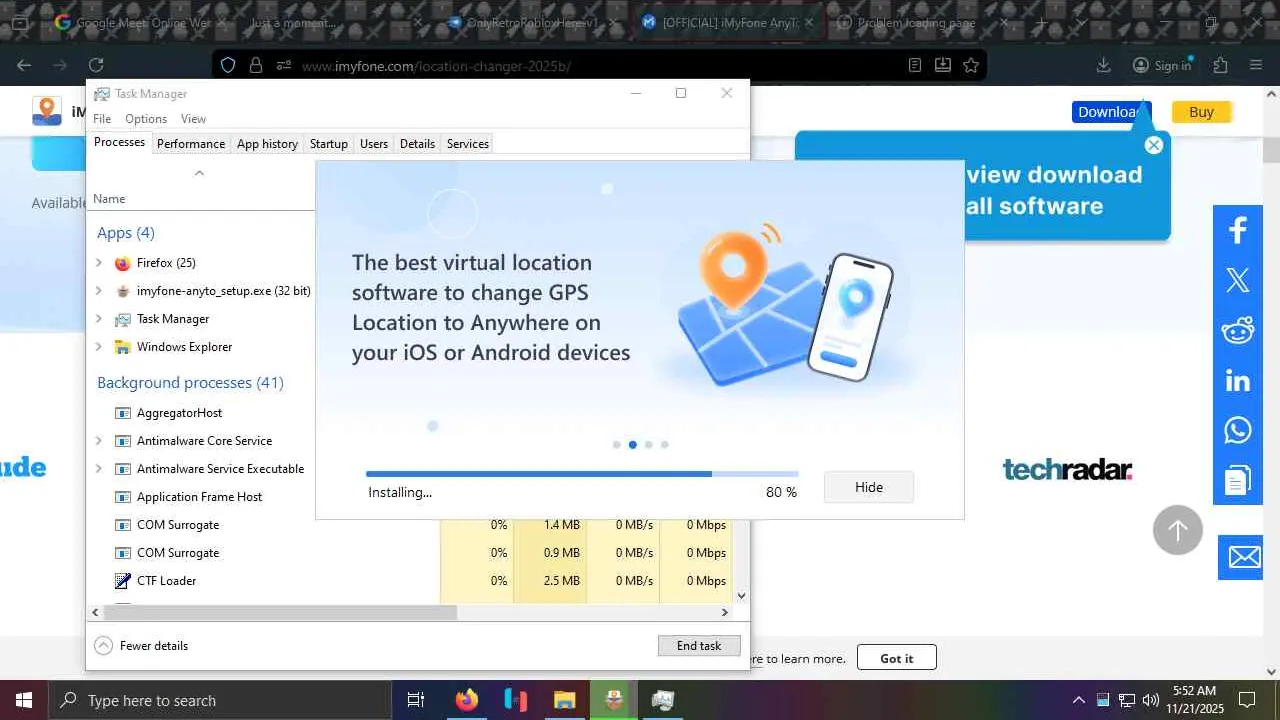Click the copy-link icon in share sidebar
The width and height of the screenshot is (1280, 720).
click(x=1238, y=480)
